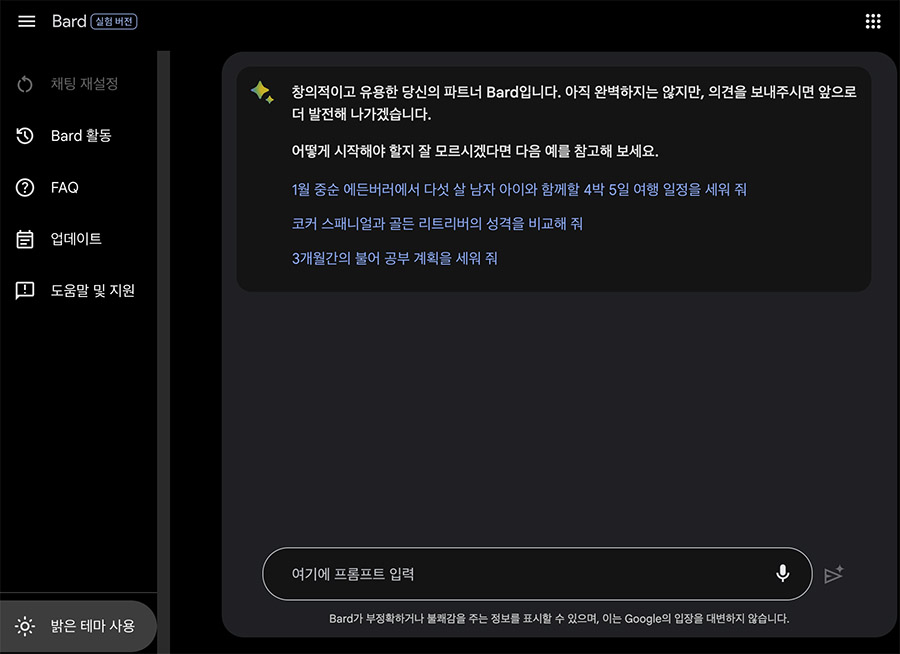Select the 3개월간의 불어 공부 계획 example prompt

[x=394, y=258]
